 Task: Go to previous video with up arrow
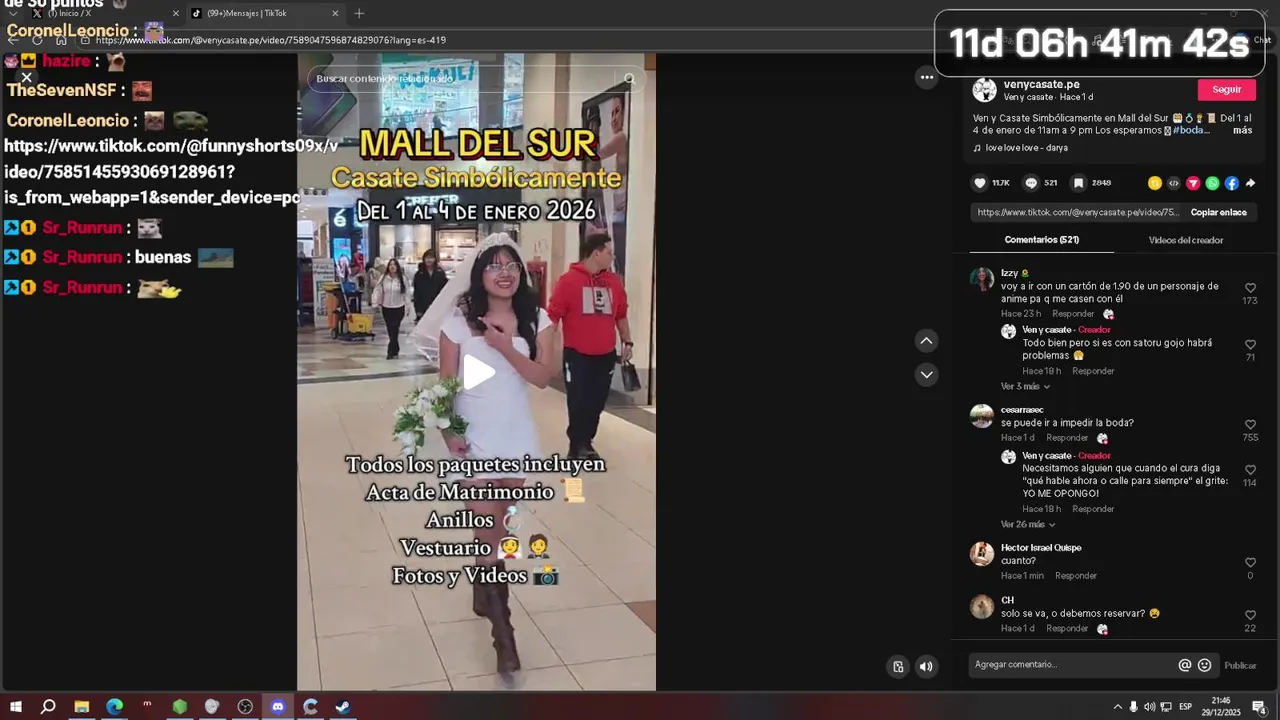(926, 341)
